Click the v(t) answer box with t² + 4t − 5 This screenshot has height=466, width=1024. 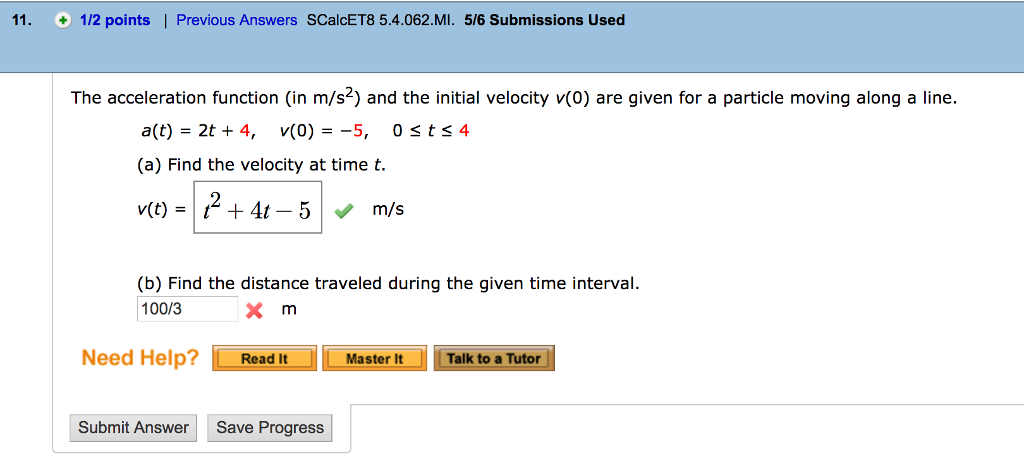(x=258, y=208)
